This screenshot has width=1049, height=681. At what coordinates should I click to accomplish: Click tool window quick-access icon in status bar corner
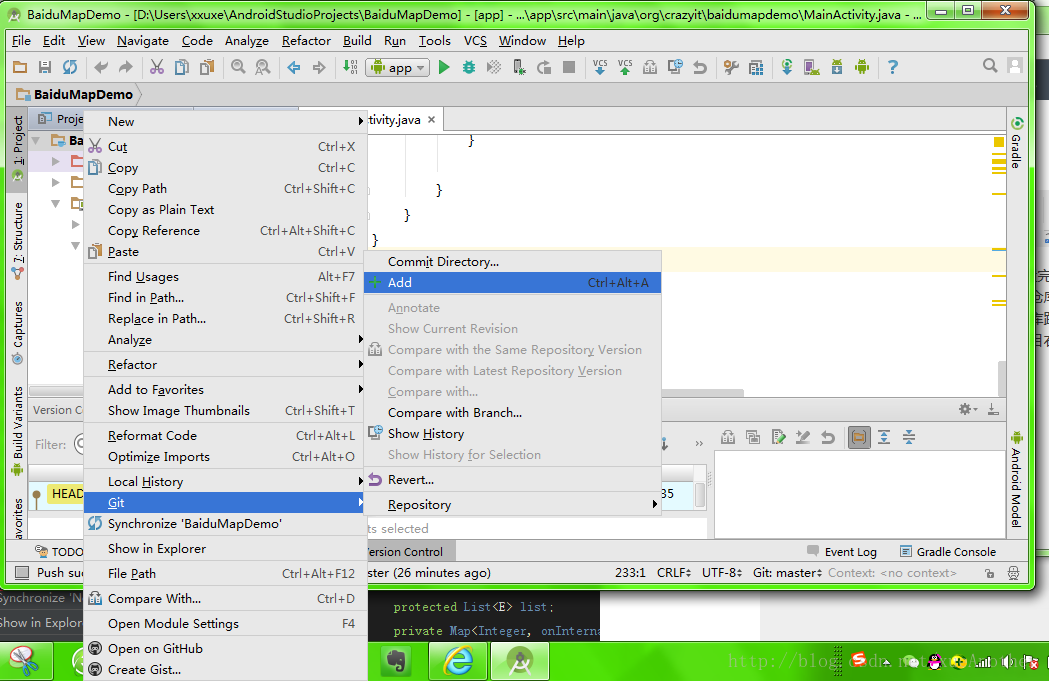pyautogui.click(x=22, y=573)
